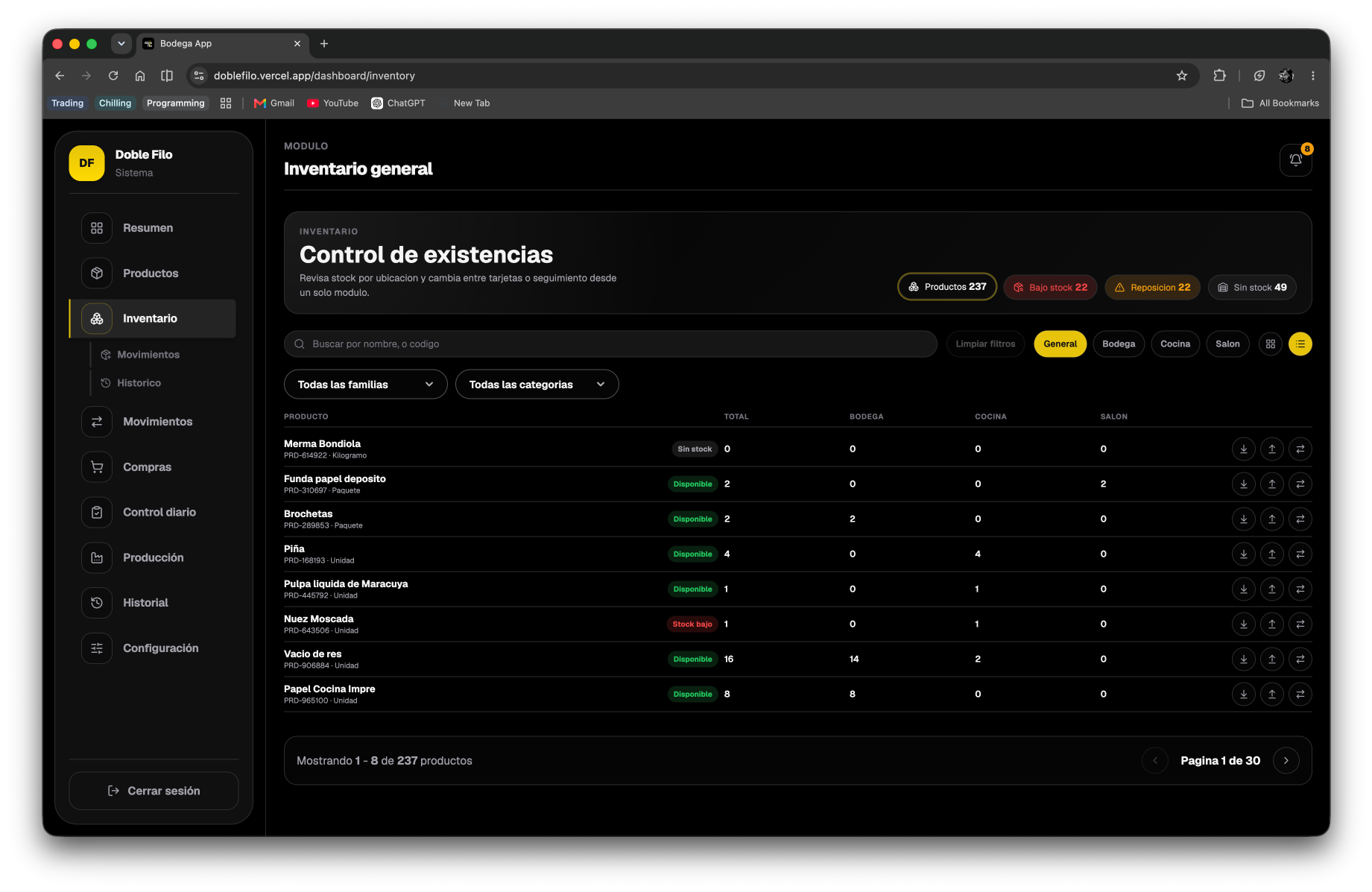Open Compras in the sidebar
The image size is (1372, 892).
click(x=154, y=467)
